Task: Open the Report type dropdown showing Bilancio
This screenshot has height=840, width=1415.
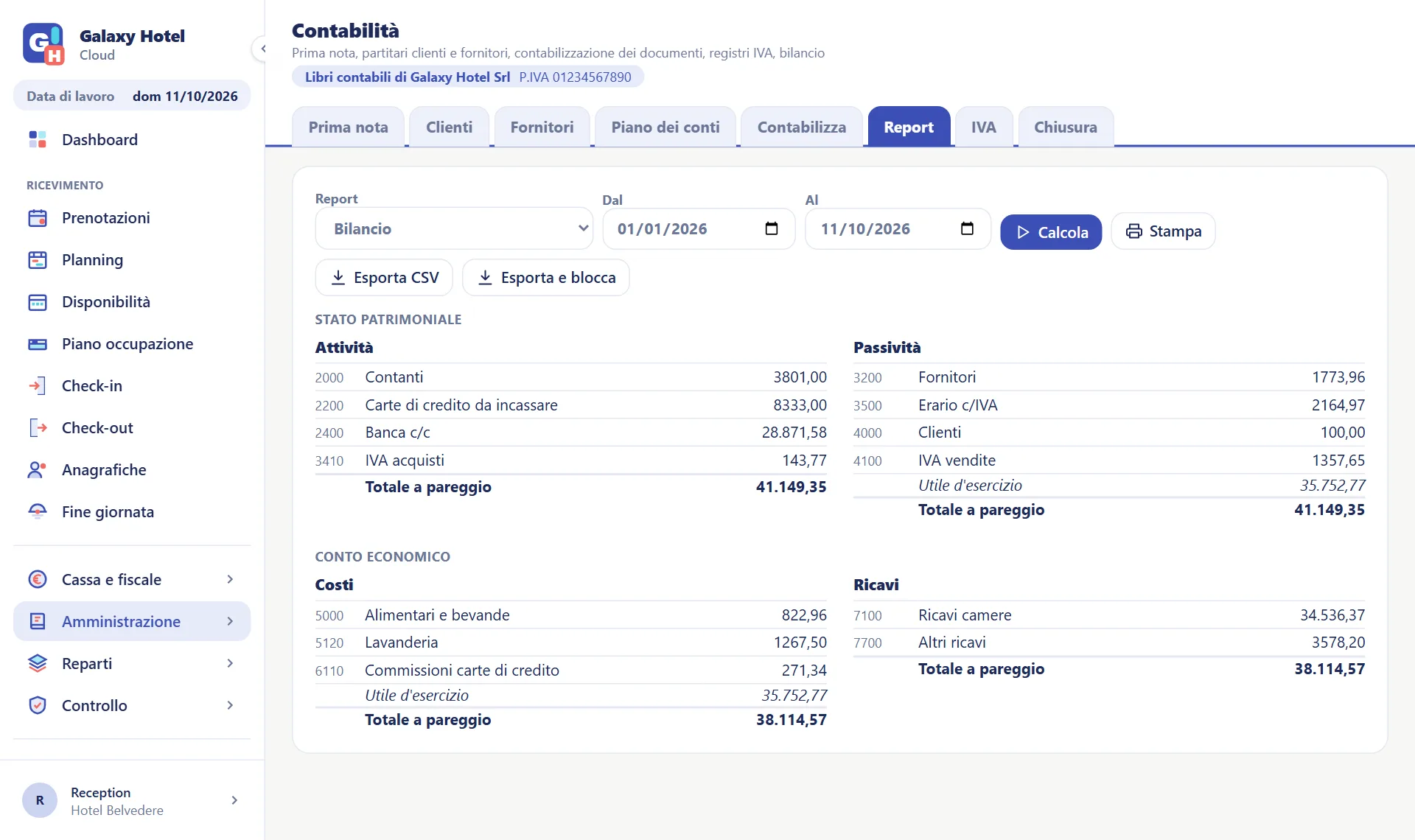Action: coord(454,228)
